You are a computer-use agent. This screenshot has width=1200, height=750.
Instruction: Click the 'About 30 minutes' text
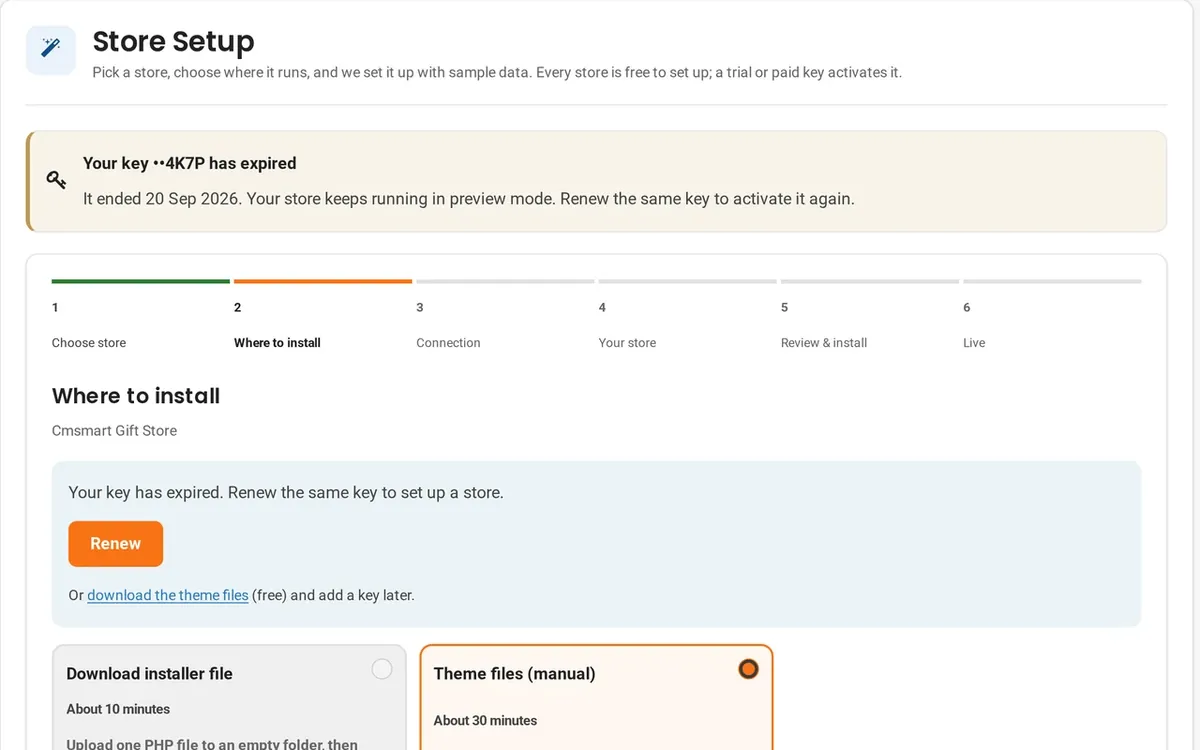485,720
